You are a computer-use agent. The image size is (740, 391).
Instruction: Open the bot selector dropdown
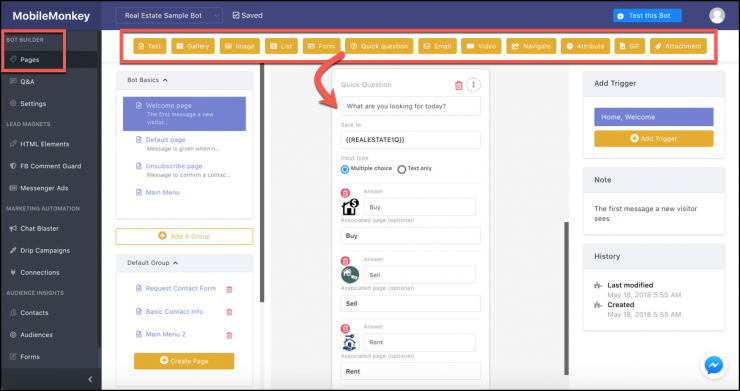tap(169, 16)
